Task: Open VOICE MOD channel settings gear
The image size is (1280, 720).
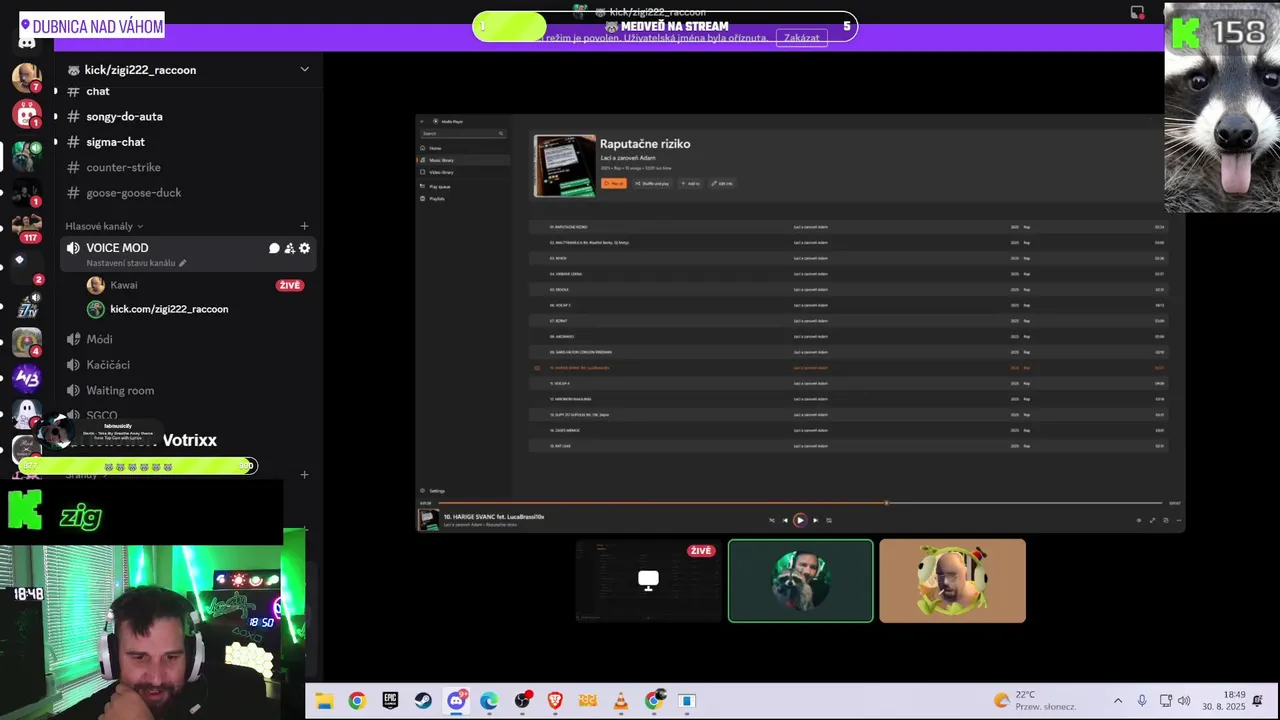Action: point(304,248)
